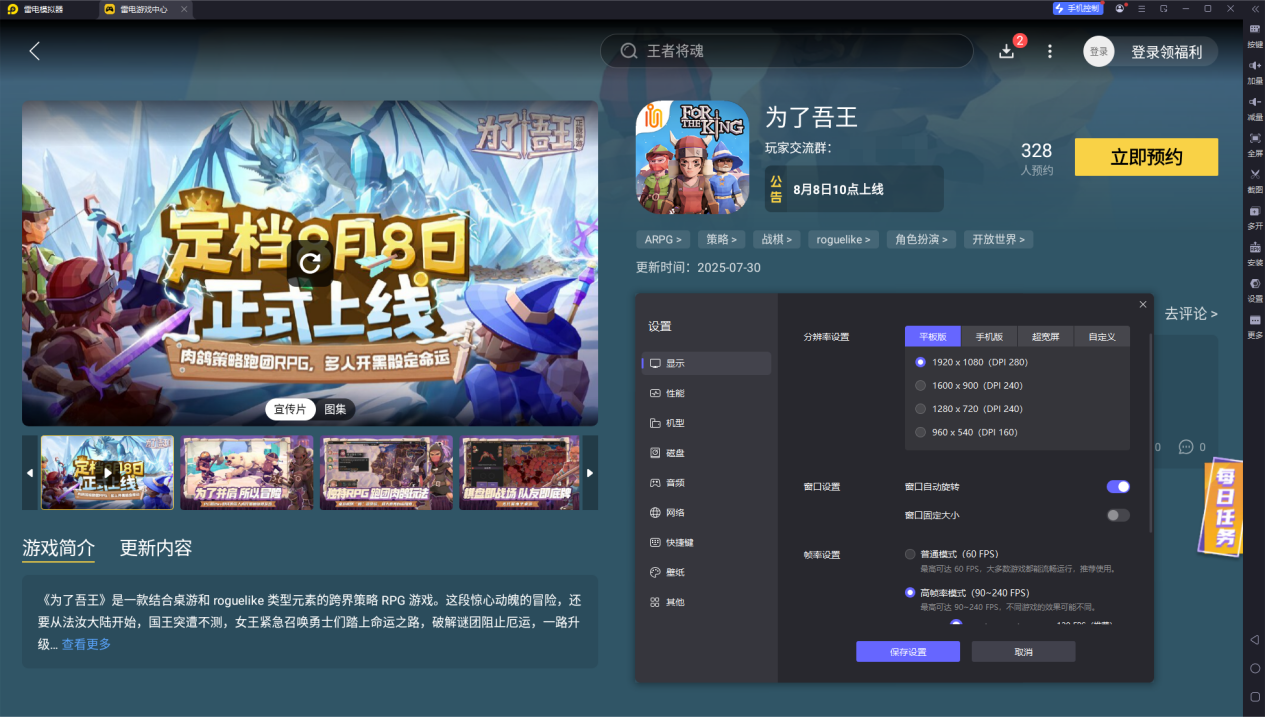Open 显示 display settings category

[707, 363]
